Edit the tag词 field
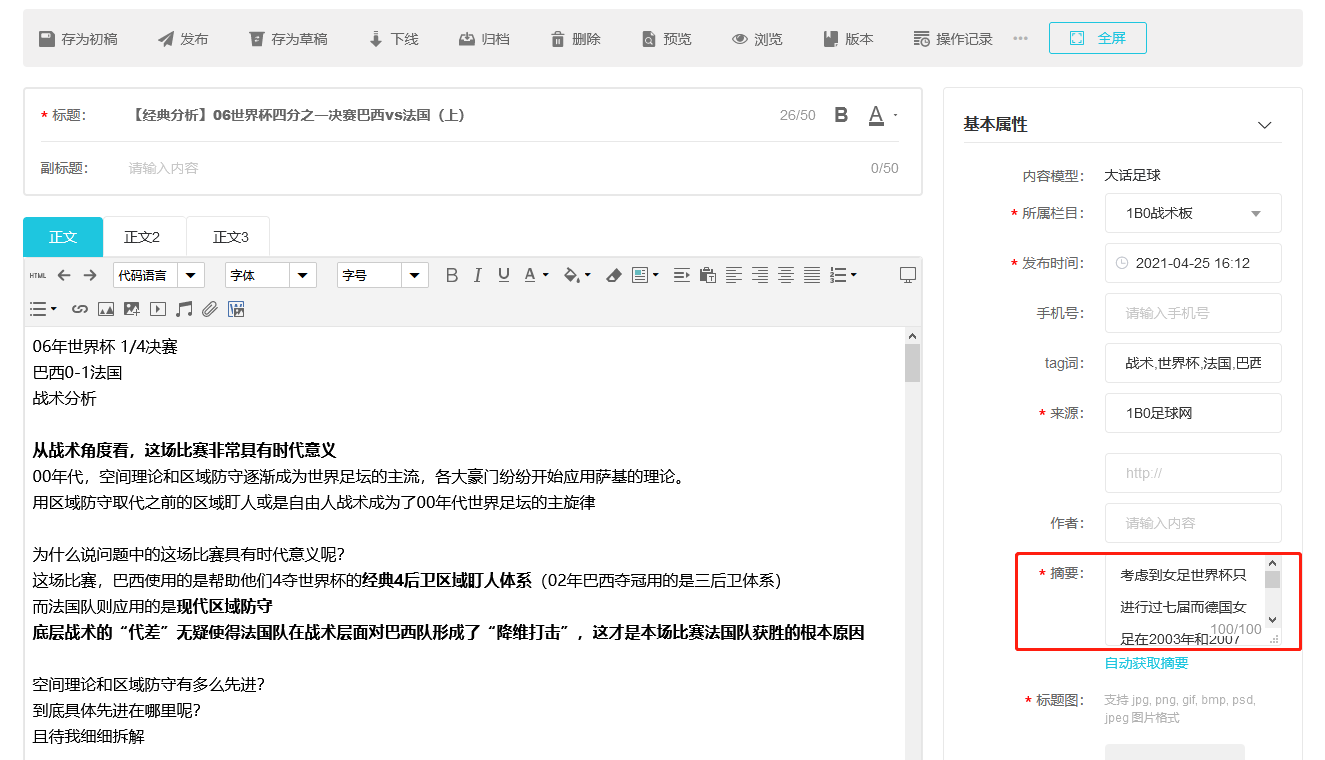 (1193, 363)
